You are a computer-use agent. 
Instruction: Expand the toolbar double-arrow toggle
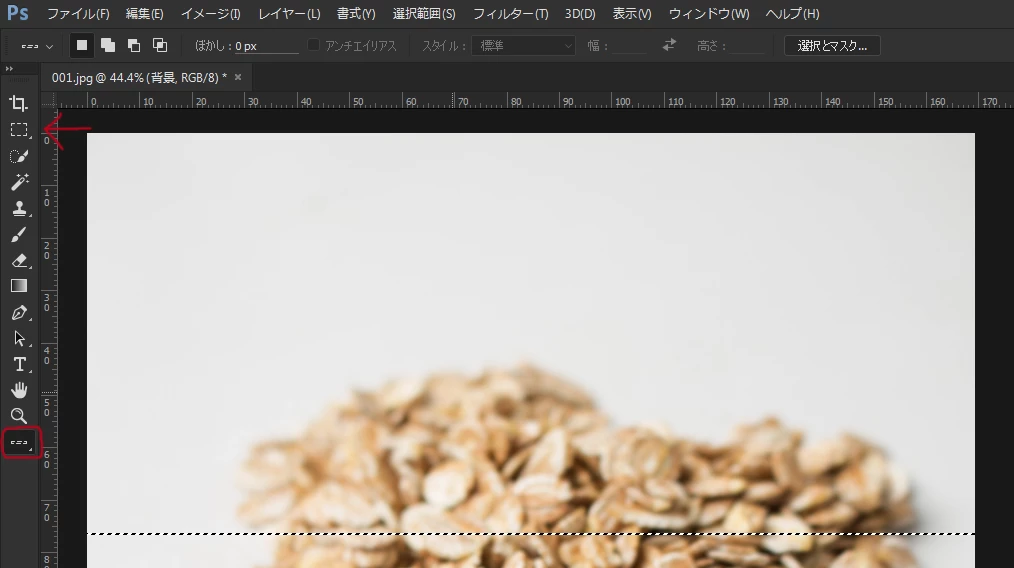click(x=9, y=69)
